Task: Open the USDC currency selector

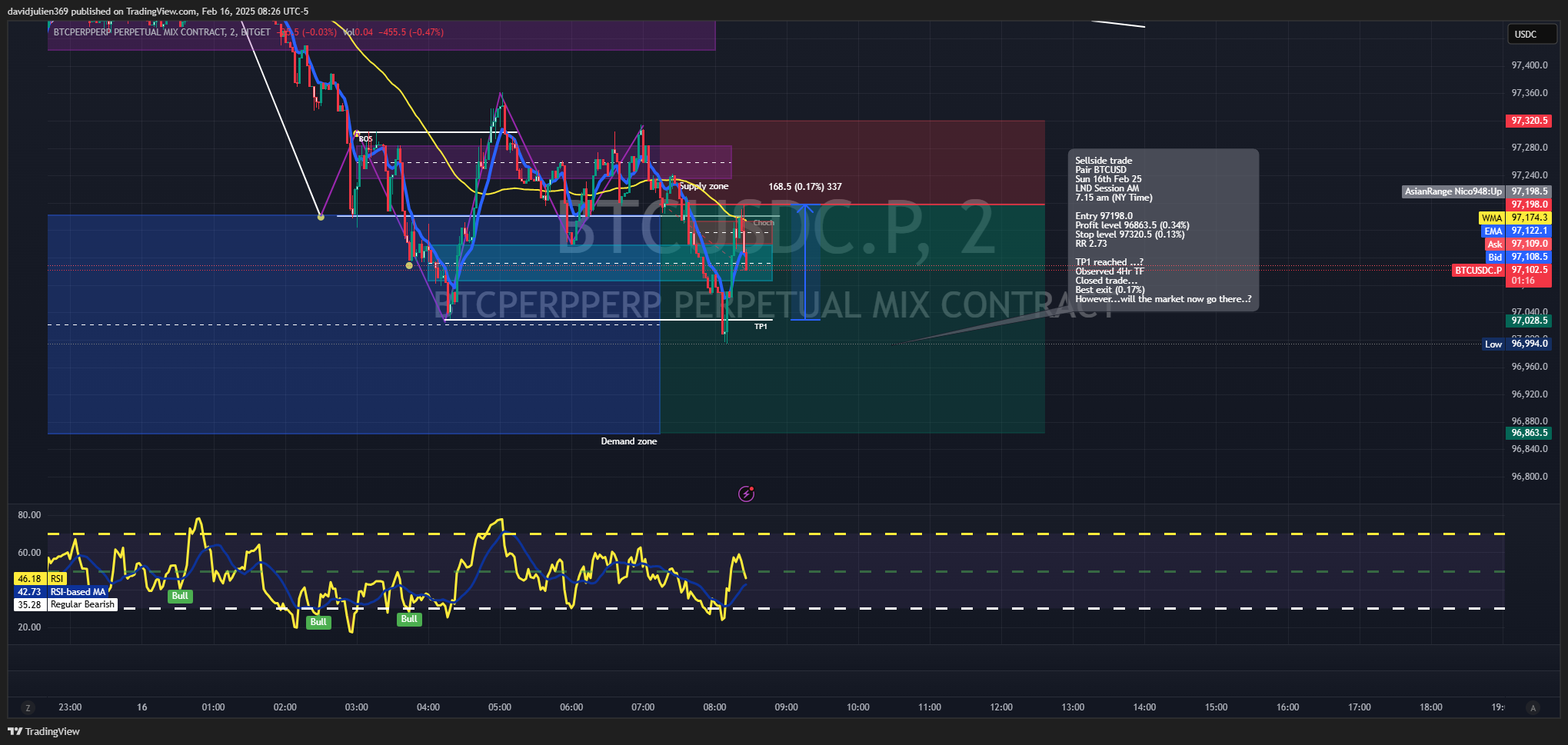Action: click(1531, 34)
